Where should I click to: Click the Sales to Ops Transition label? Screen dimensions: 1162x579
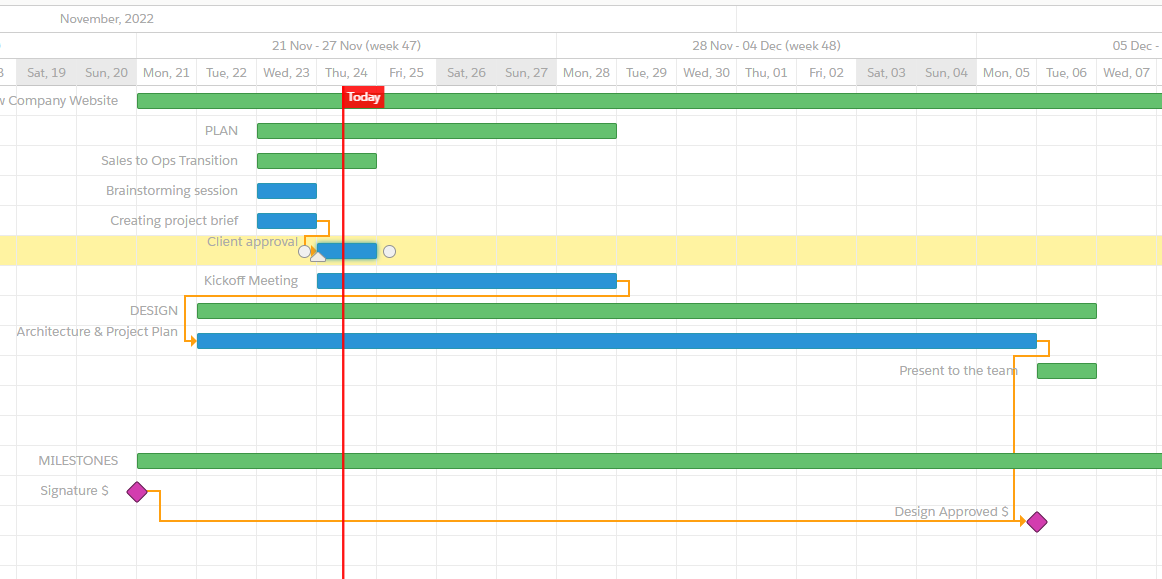coord(169,160)
